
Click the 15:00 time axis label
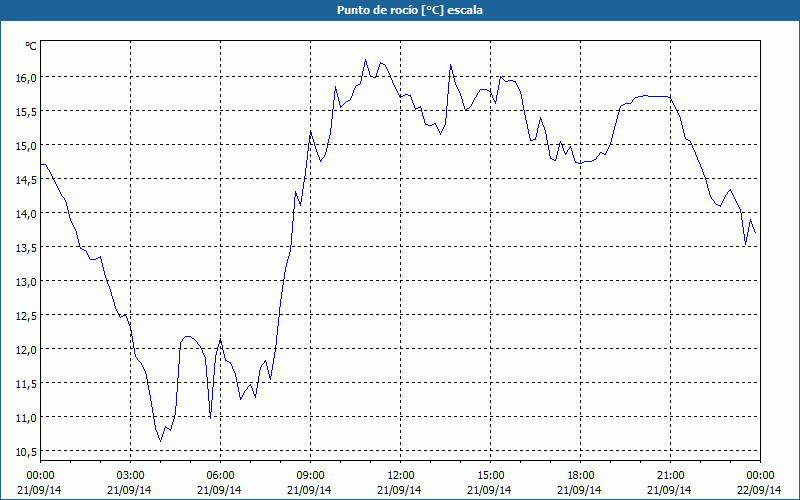click(490, 476)
